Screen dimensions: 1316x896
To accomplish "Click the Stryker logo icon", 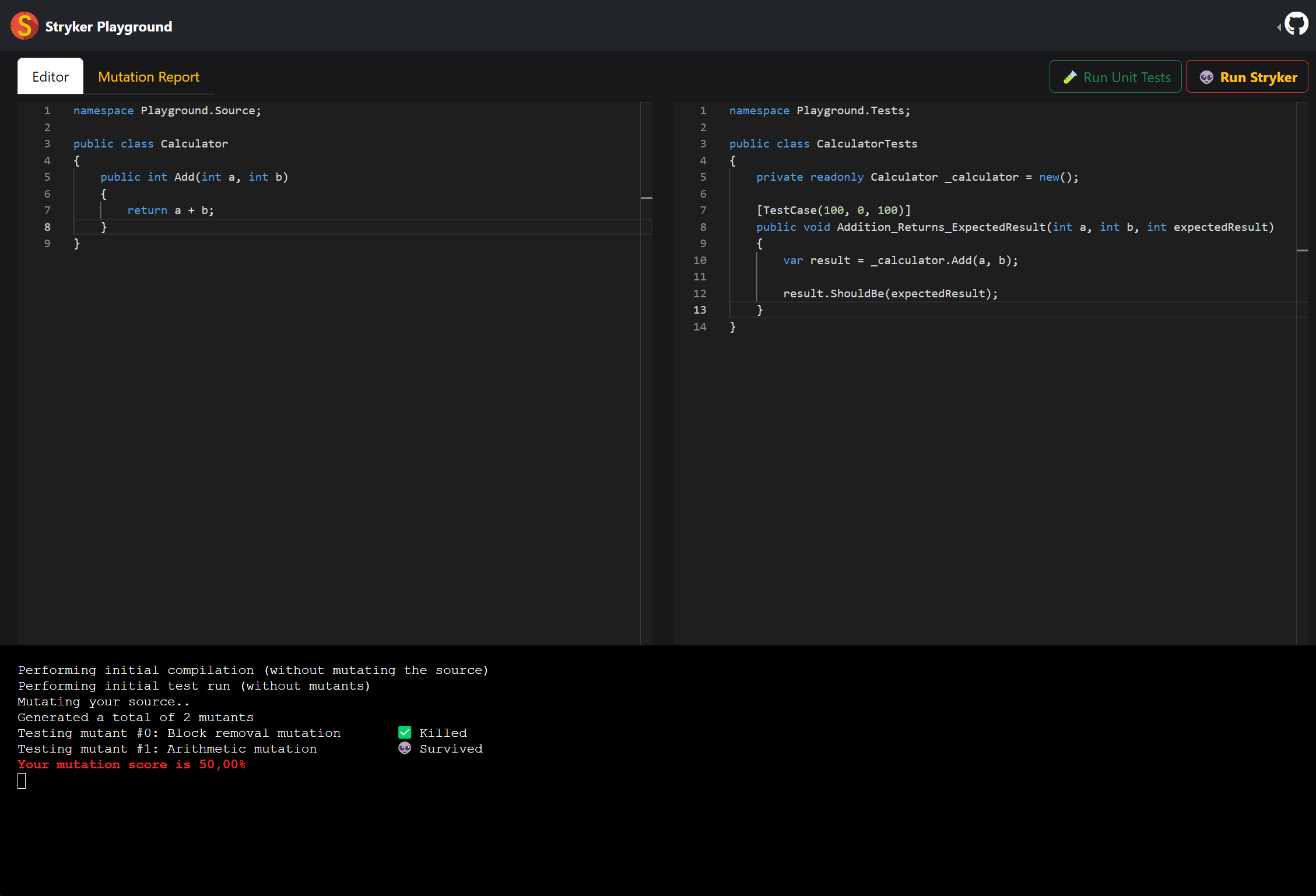I will [x=24, y=26].
